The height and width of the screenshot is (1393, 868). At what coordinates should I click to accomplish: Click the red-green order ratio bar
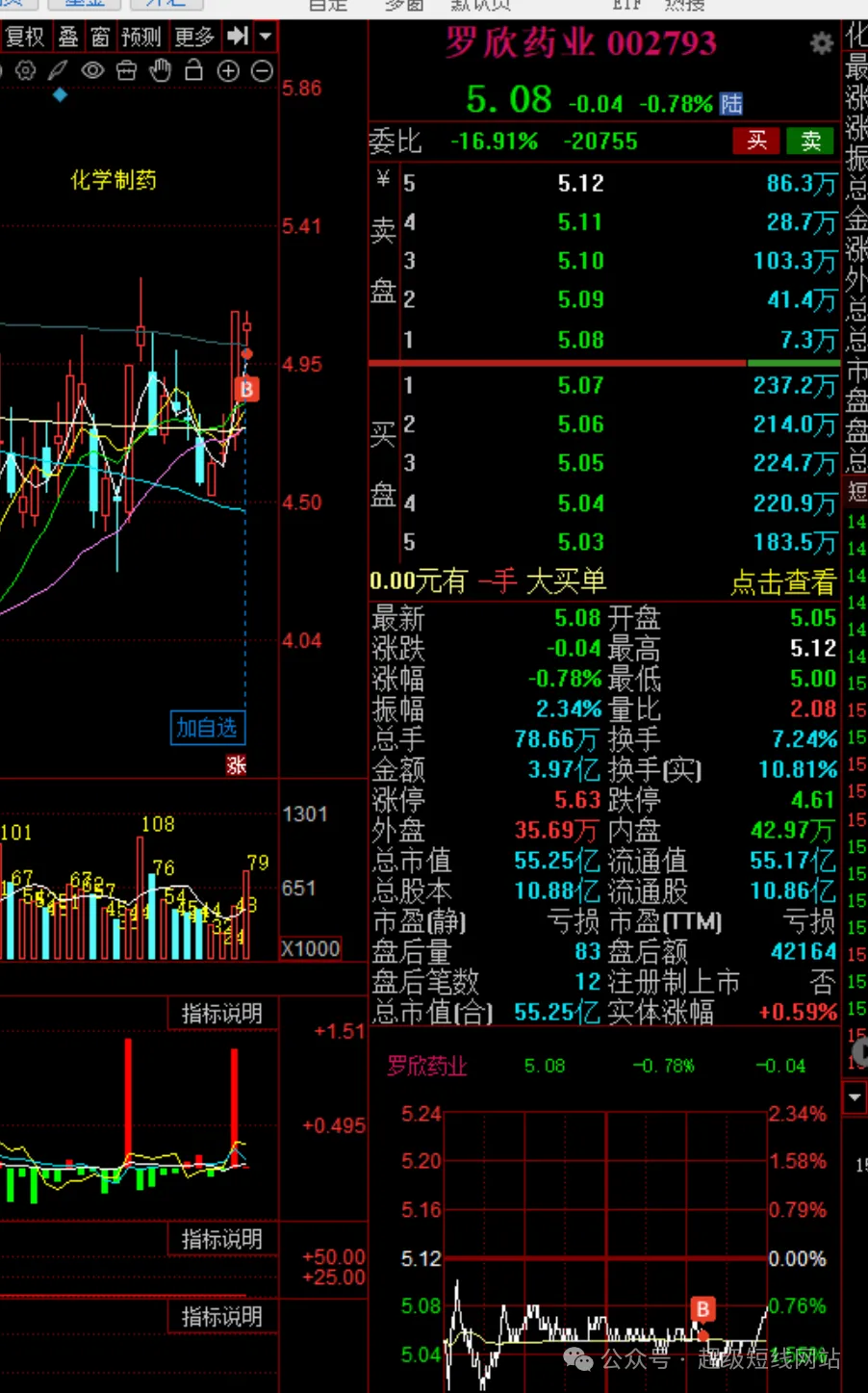[604, 363]
